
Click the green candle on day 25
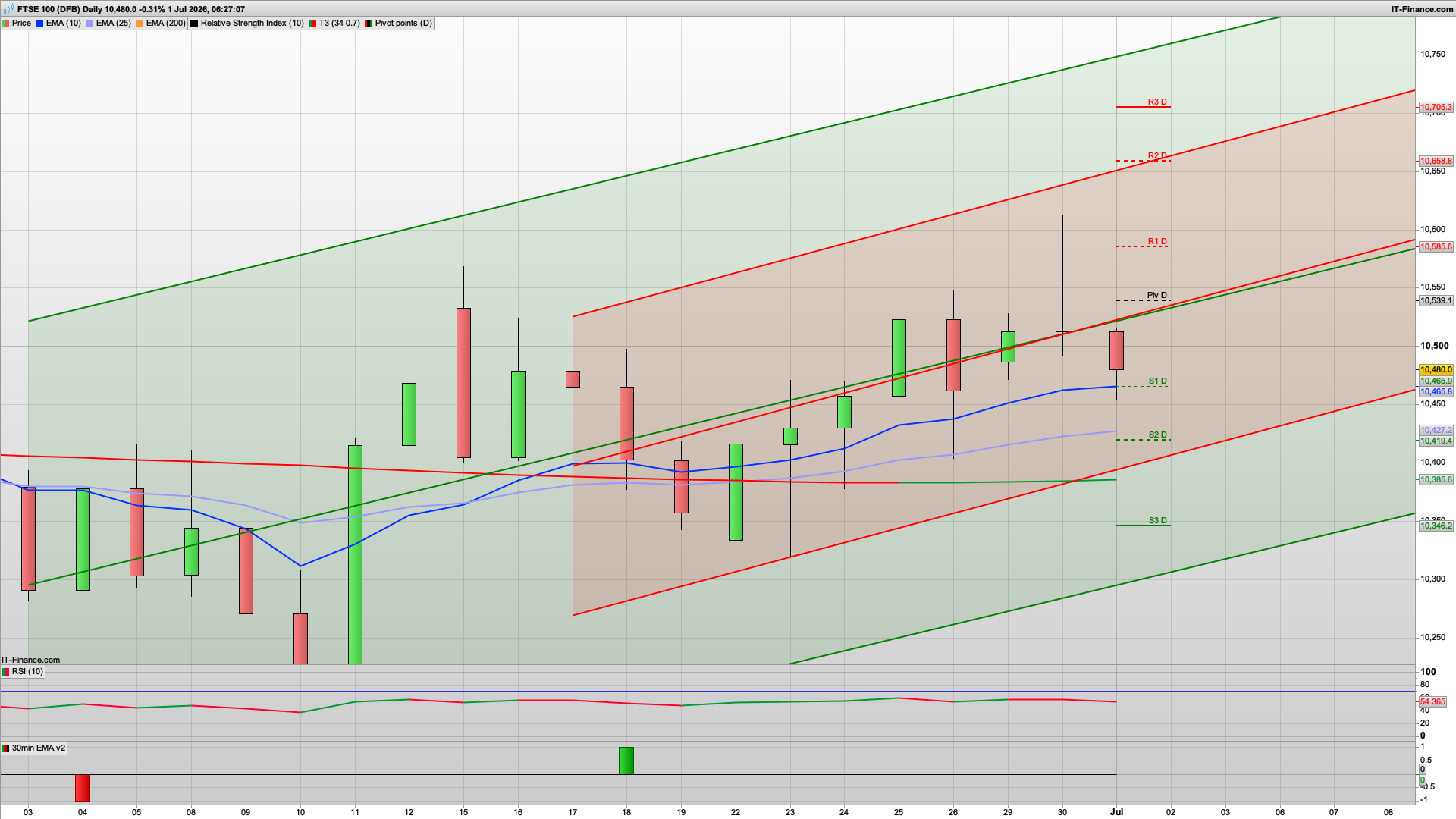pyautogui.click(x=899, y=358)
